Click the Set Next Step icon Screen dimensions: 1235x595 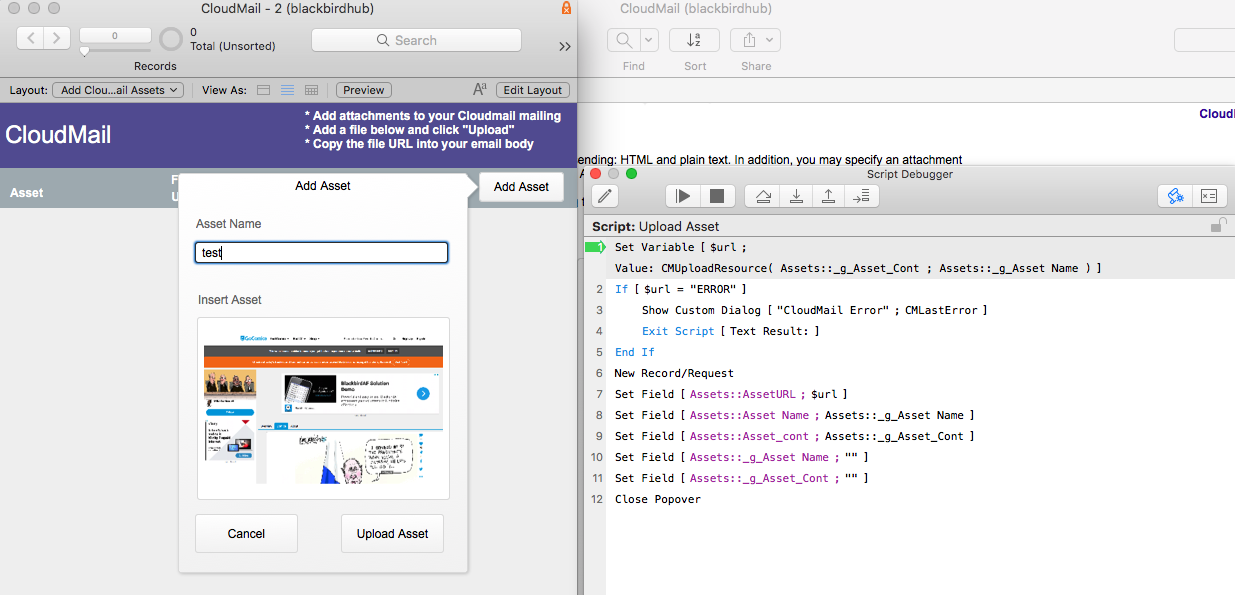click(861, 196)
